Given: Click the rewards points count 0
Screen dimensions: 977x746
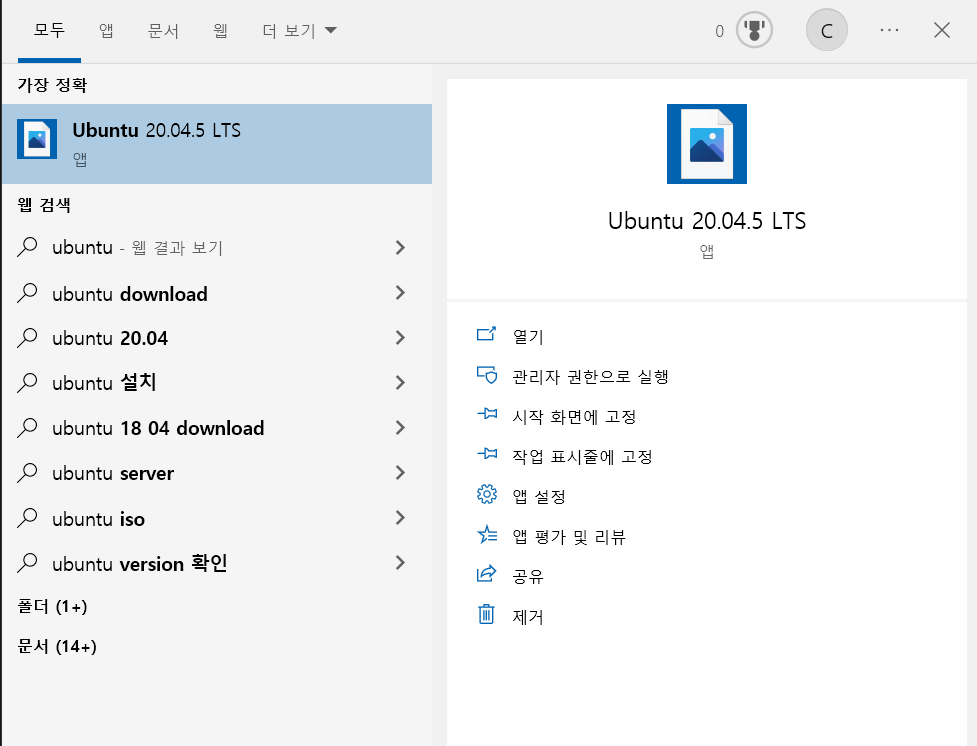Looking at the screenshot, I should coord(720,31).
